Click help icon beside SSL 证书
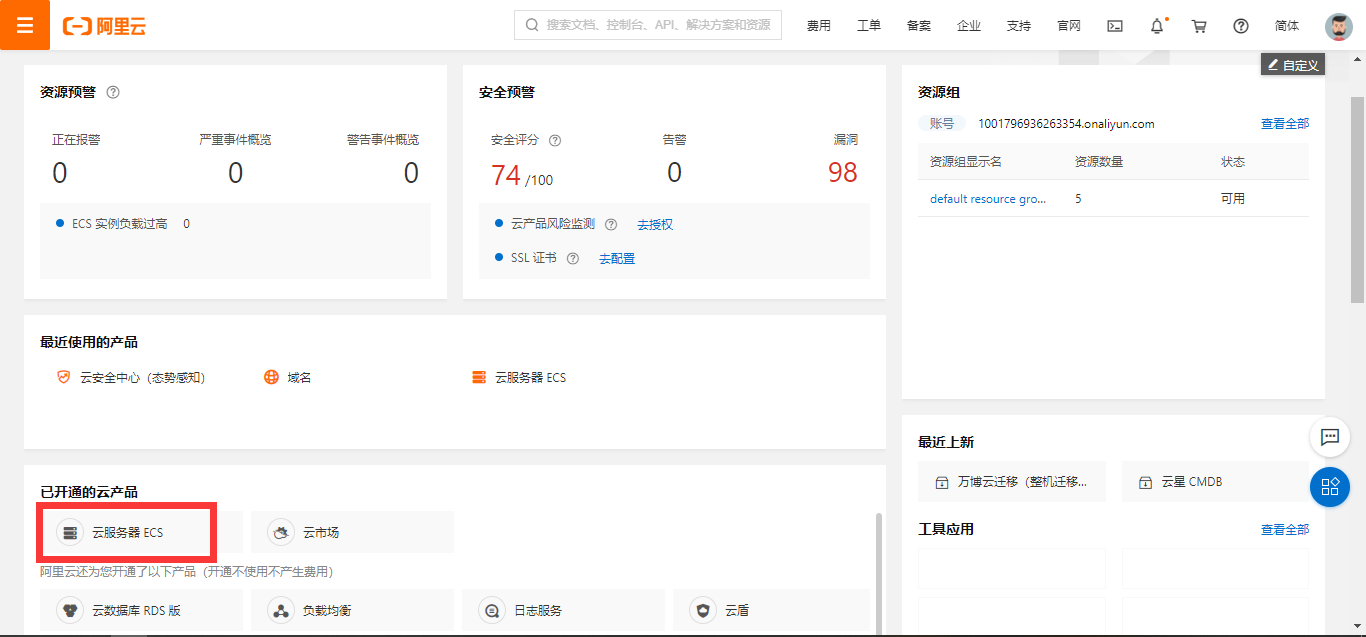The image size is (1366, 637). (x=573, y=258)
